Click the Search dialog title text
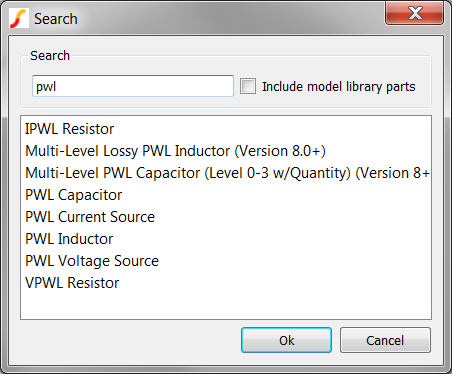 pyautogui.click(x=56, y=19)
